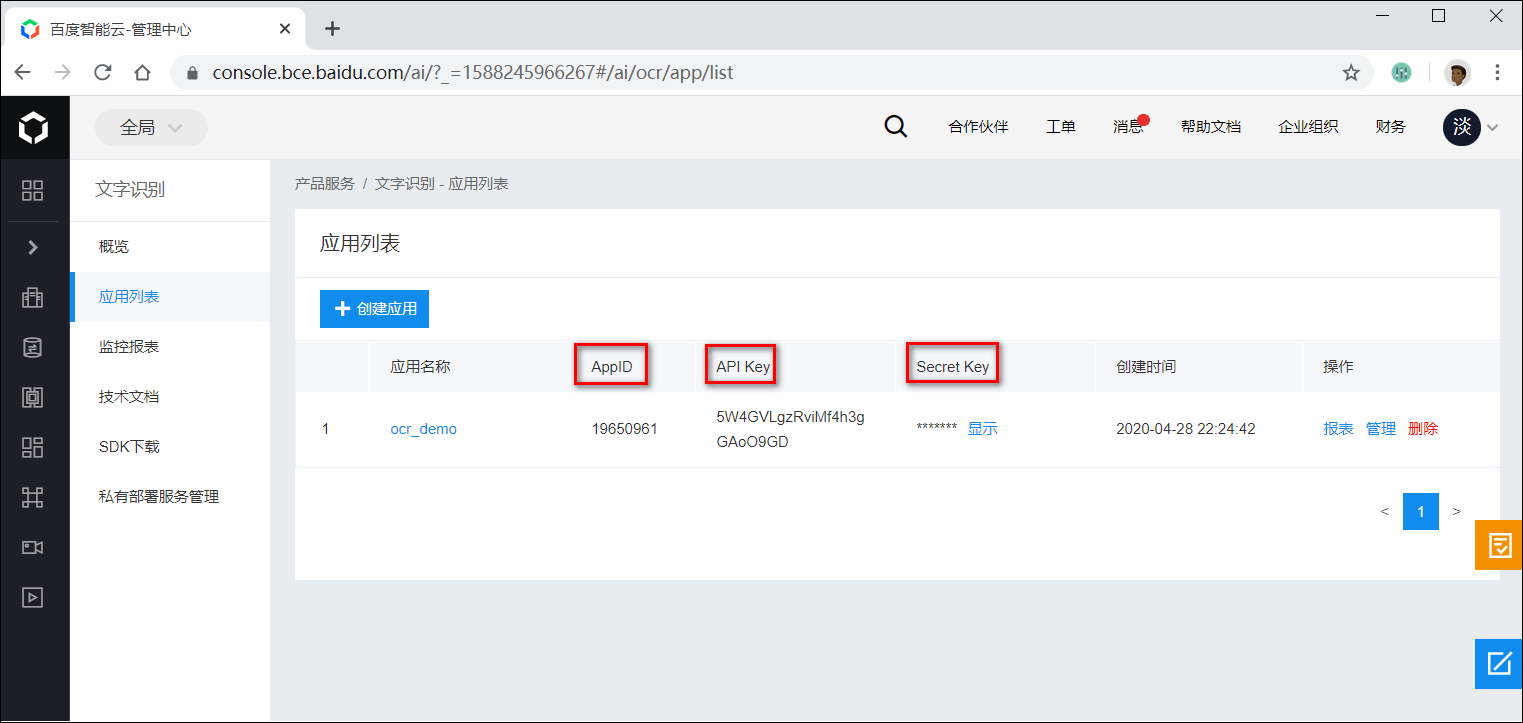Reload the page with the refresh icon
1523x723 pixels.
point(102,72)
